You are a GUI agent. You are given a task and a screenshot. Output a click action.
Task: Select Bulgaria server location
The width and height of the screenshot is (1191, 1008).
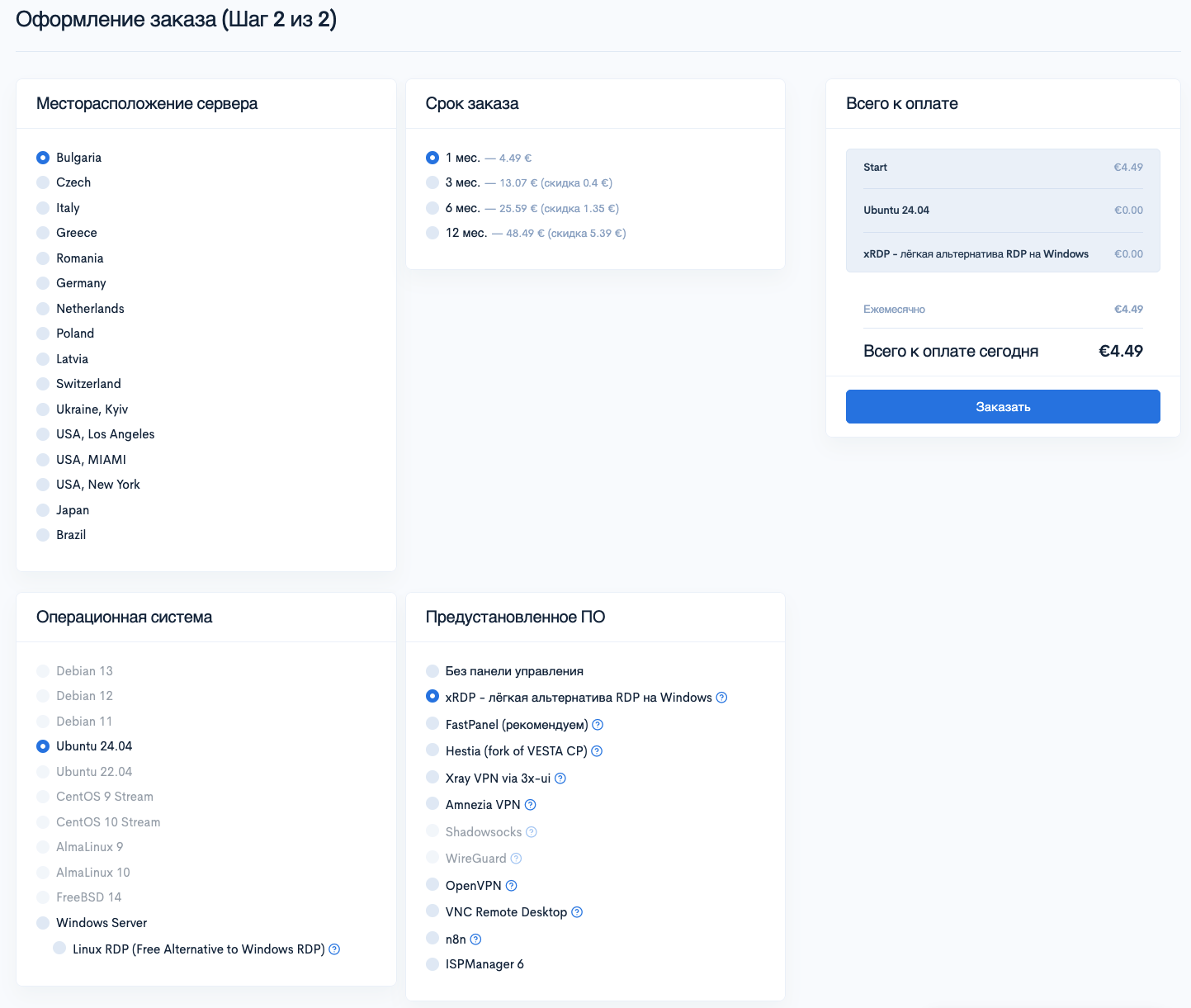pos(43,158)
